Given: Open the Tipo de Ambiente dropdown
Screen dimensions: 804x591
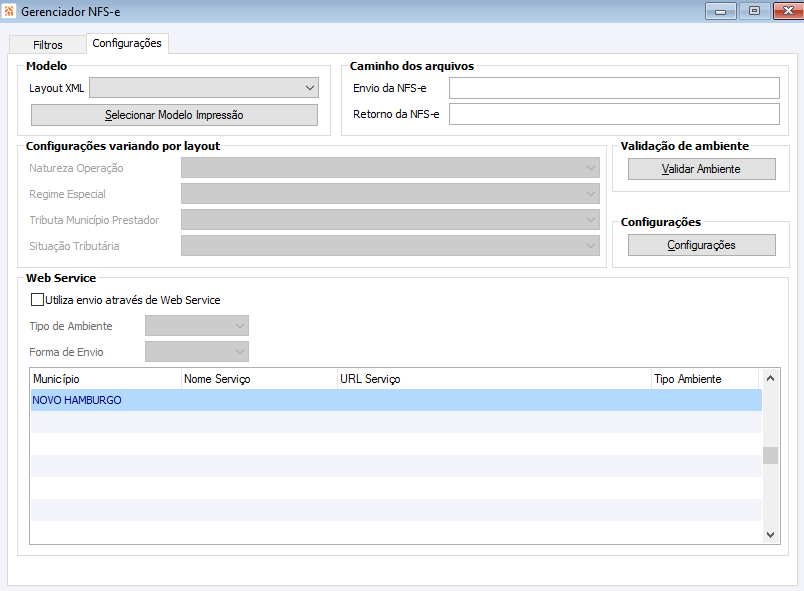Looking at the screenshot, I should click(197, 326).
